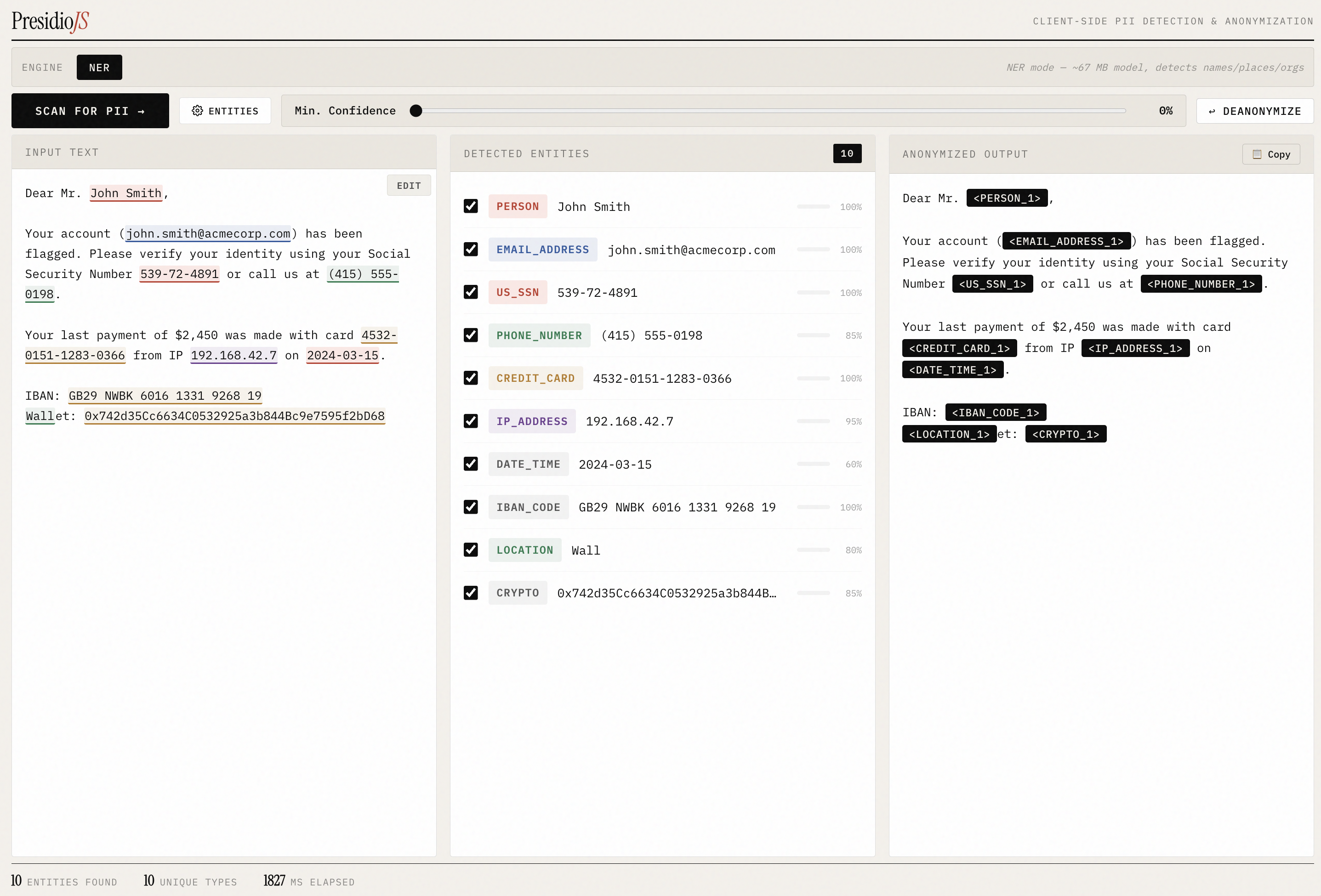Uncheck the IP_ADDRESS entity 192.168.42.7

pyautogui.click(x=471, y=421)
